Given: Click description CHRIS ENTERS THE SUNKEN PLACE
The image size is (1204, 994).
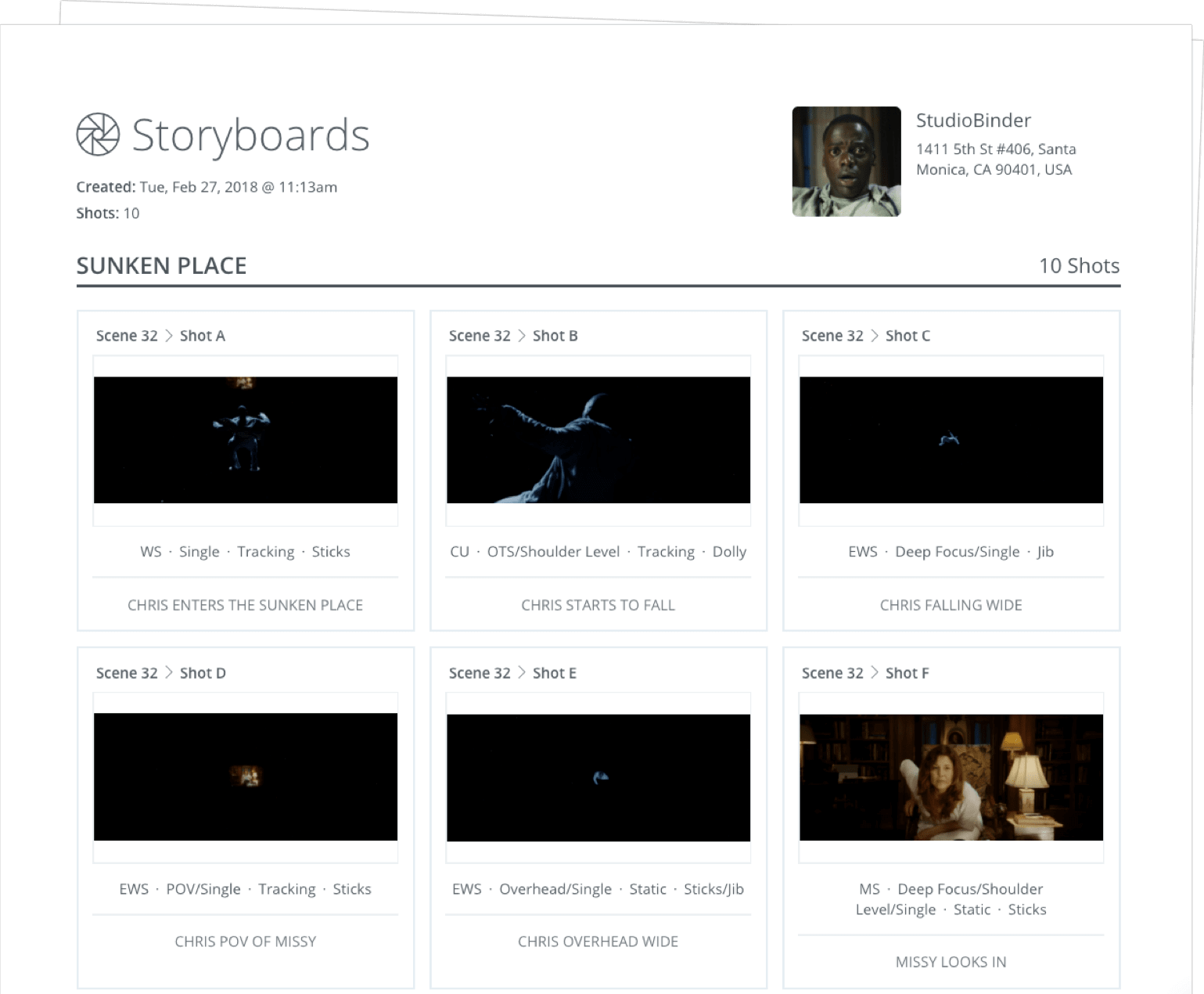Looking at the screenshot, I should coord(246,605).
